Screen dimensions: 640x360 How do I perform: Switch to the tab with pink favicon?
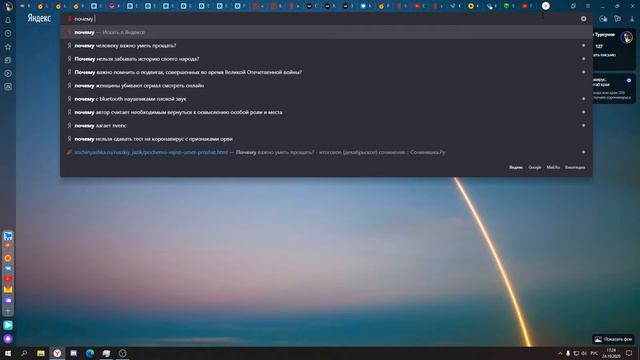(x=112, y=6)
